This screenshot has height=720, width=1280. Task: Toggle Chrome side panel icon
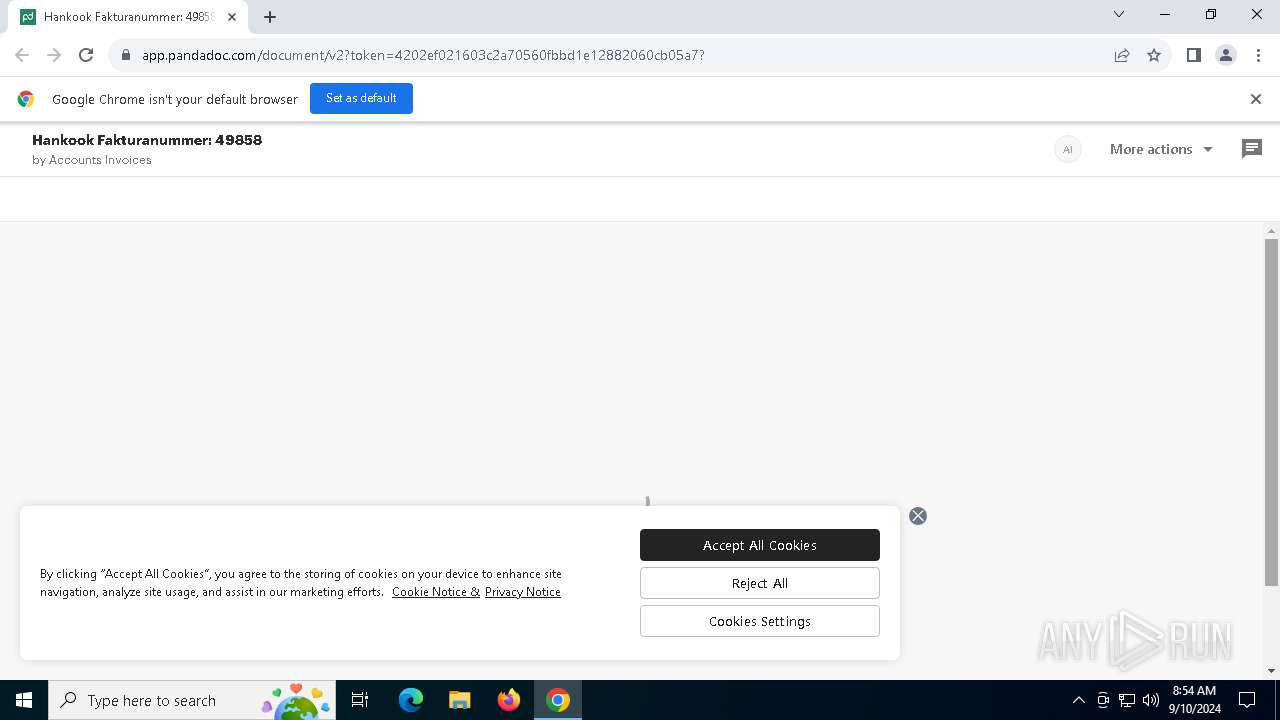tap(1193, 55)
